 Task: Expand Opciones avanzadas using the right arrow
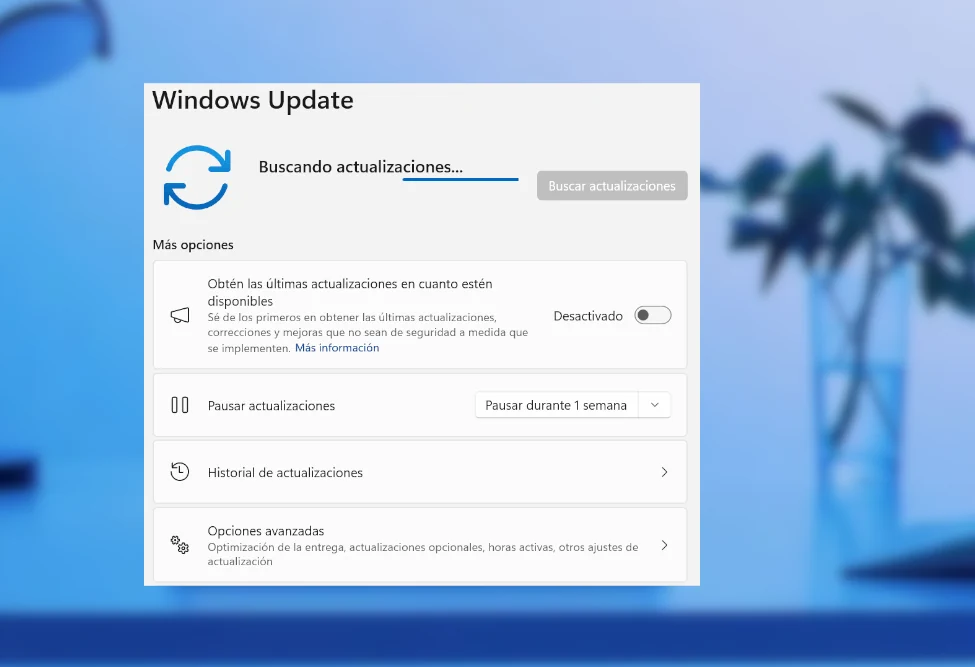664,545
